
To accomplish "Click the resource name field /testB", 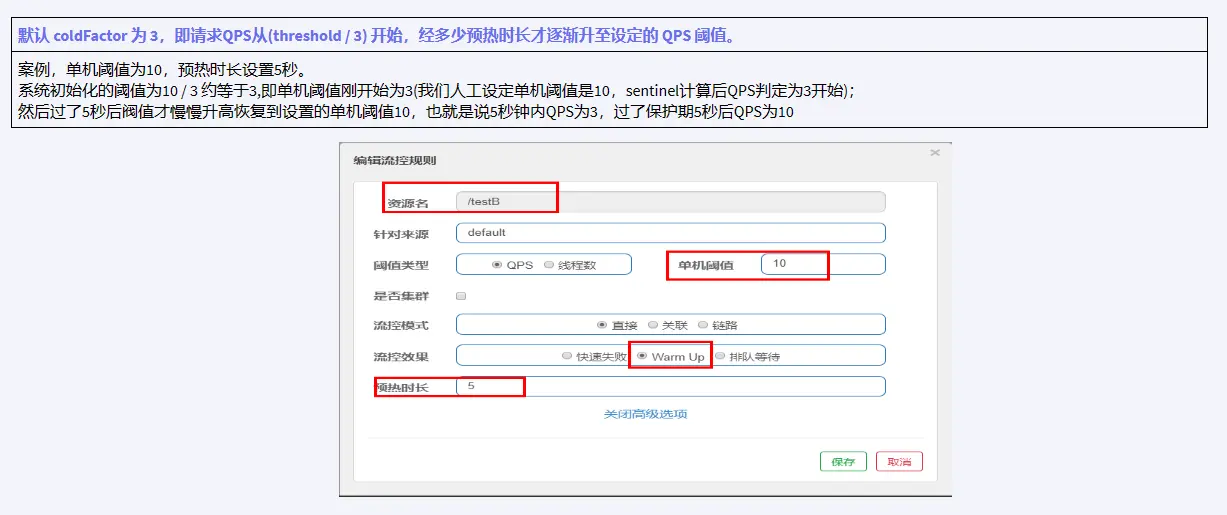I will click(x=670, y=202).
